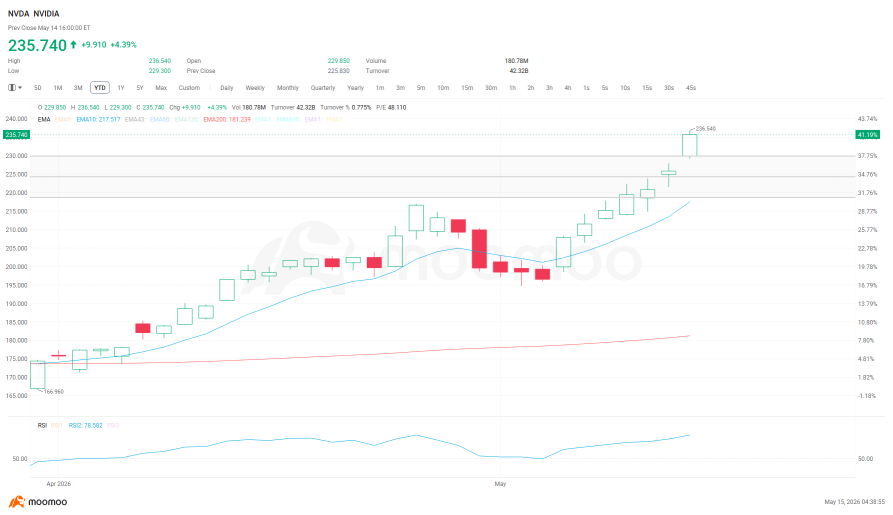The width and height of the screenshot is (893, 515).
Task: Switch to Daily candle interval
Action: (227, 88)
